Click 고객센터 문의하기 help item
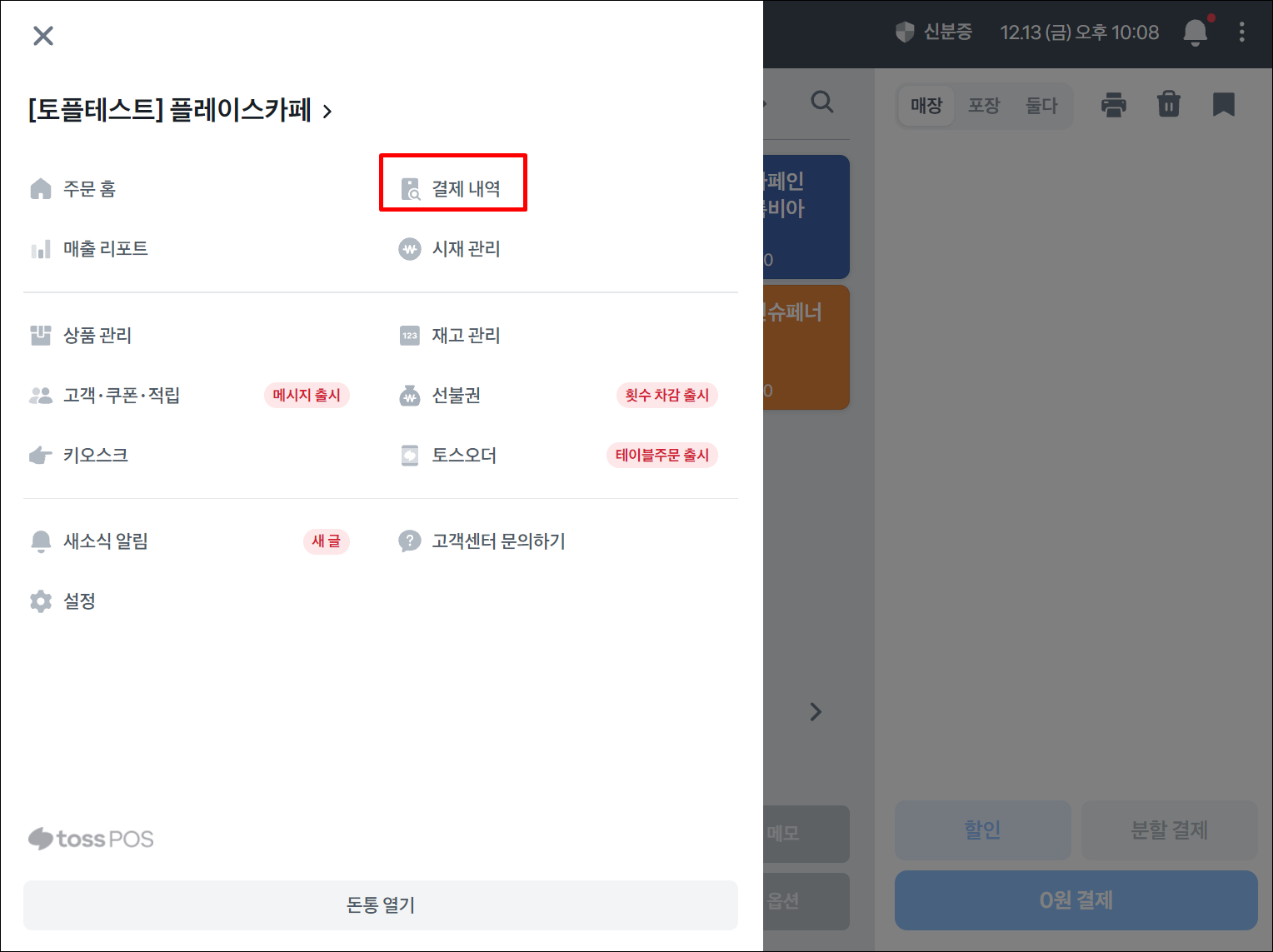Screen dimensions: 1273x952 point(497,541)
